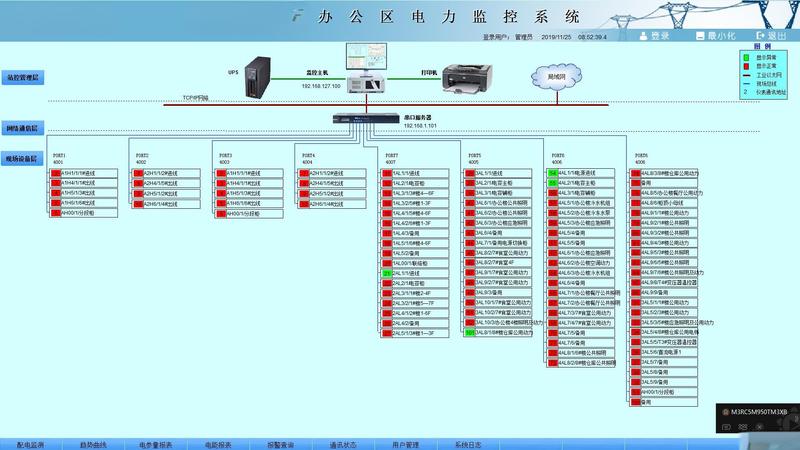Click red status indicator for A1H1/1/1#进线 under PORT1
This screenshot has width=800, height=450.
click(x=56, y=173)
